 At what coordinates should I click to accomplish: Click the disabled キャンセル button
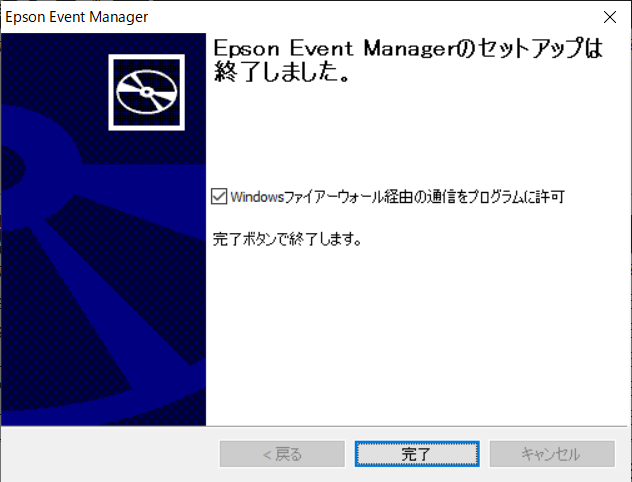(x=552, y=454)
